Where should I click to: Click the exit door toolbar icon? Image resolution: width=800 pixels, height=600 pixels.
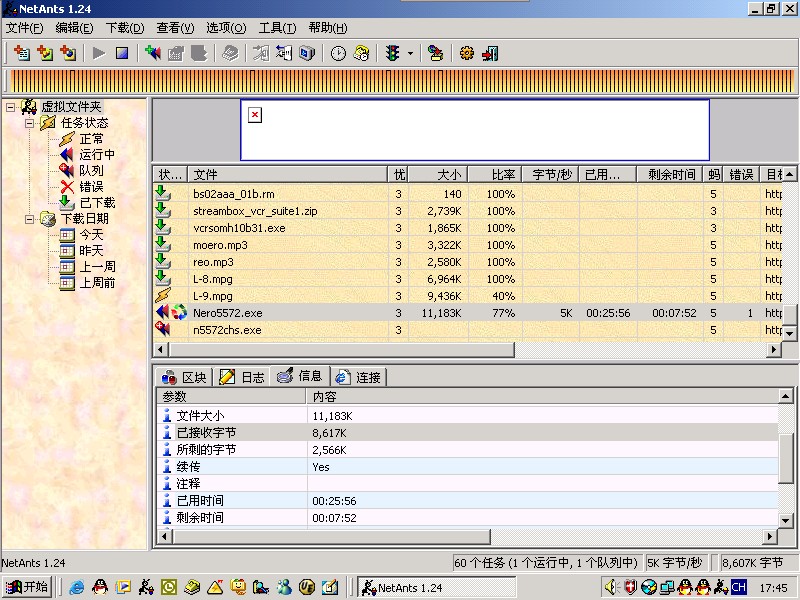(490, 53)
